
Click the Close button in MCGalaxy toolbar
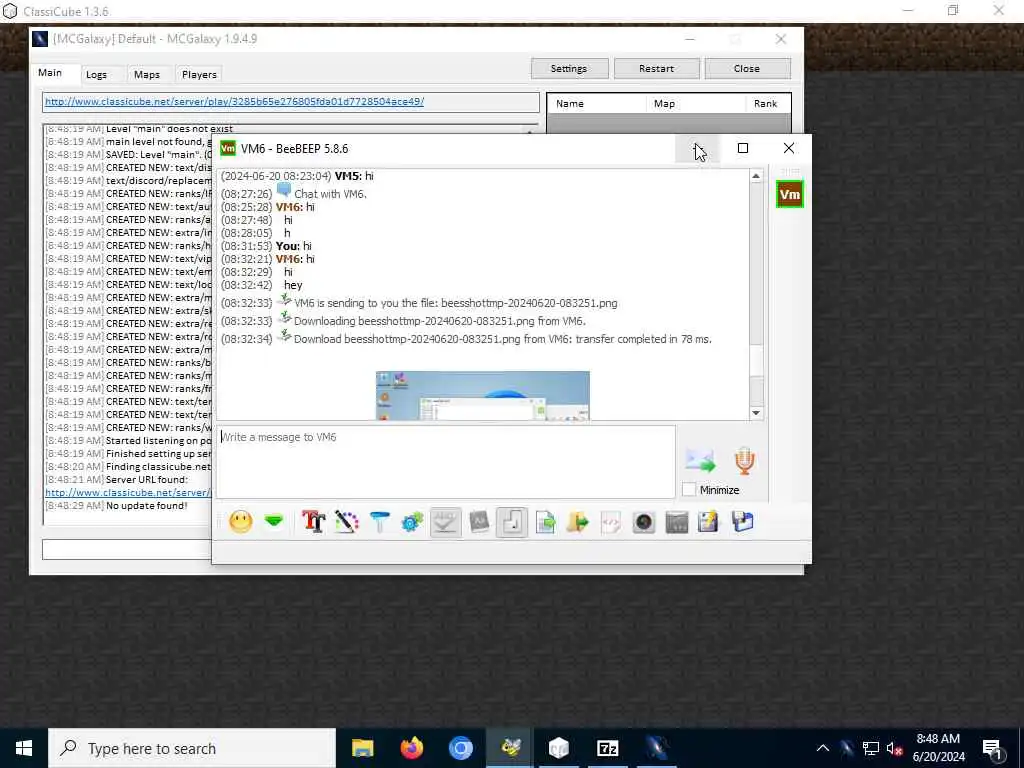[746, 69]
